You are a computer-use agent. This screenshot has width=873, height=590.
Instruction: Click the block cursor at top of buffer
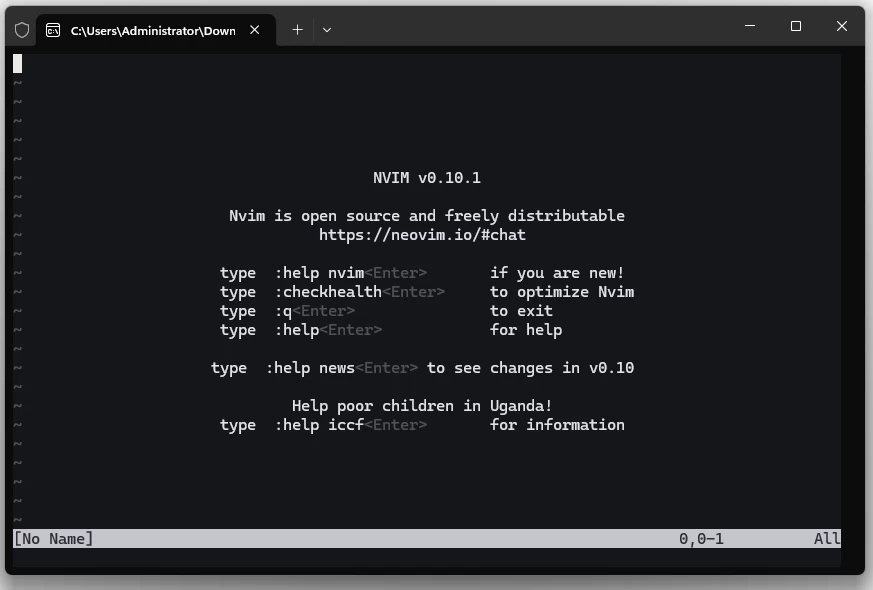18,62
